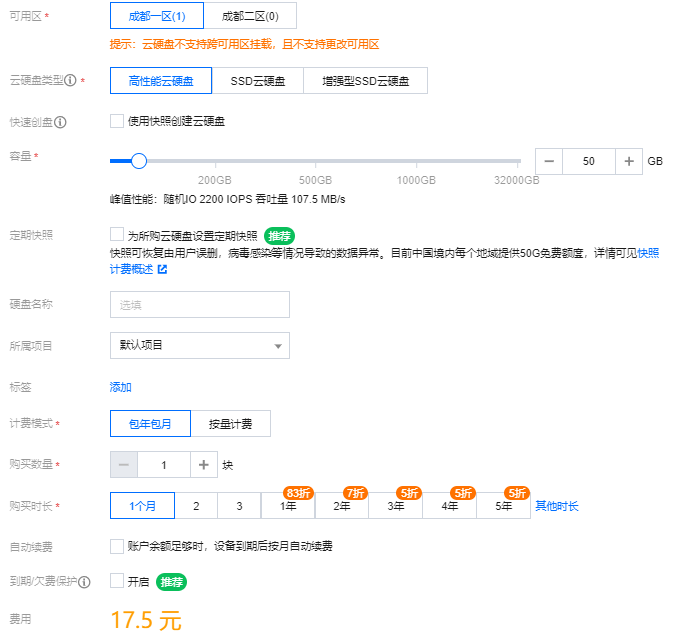Click the capacity slider handle
Viewport: 676px width, 635px height.
tap(139, 161)
